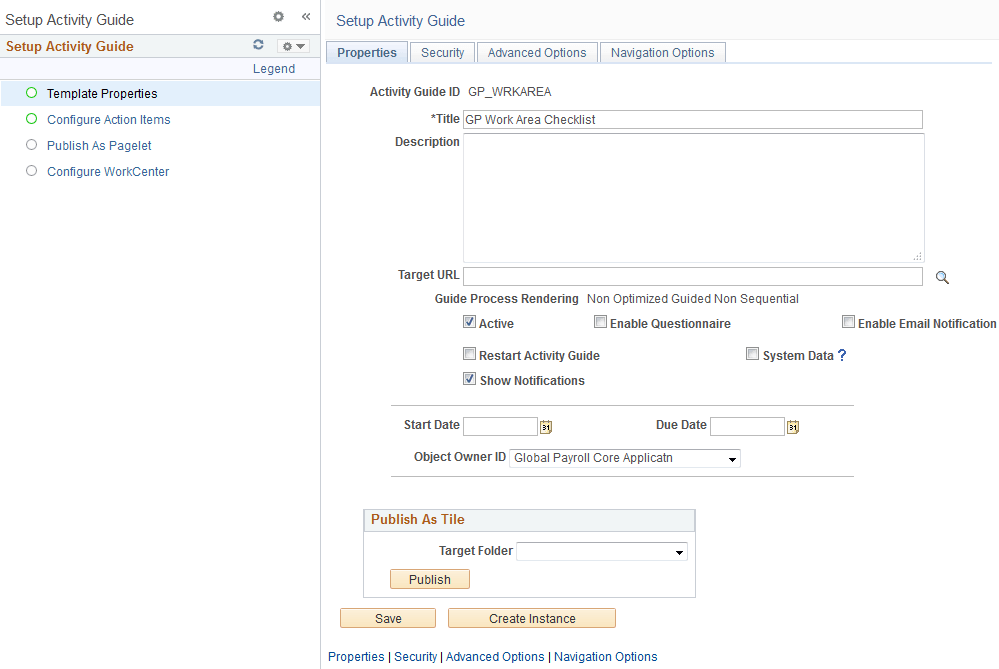The image size is (999, 669).
Task: Open the Due Date calendar picker
Action: tap(792, 426)
